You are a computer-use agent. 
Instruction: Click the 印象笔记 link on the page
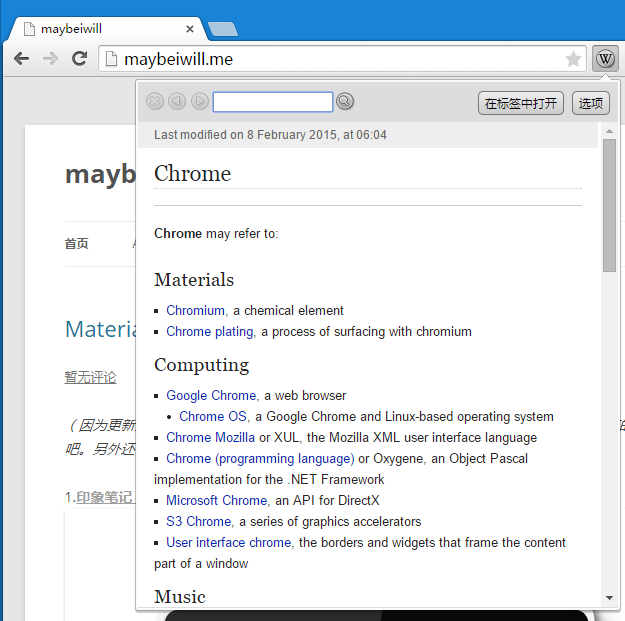pyautogui.click(x=104, y=497)
